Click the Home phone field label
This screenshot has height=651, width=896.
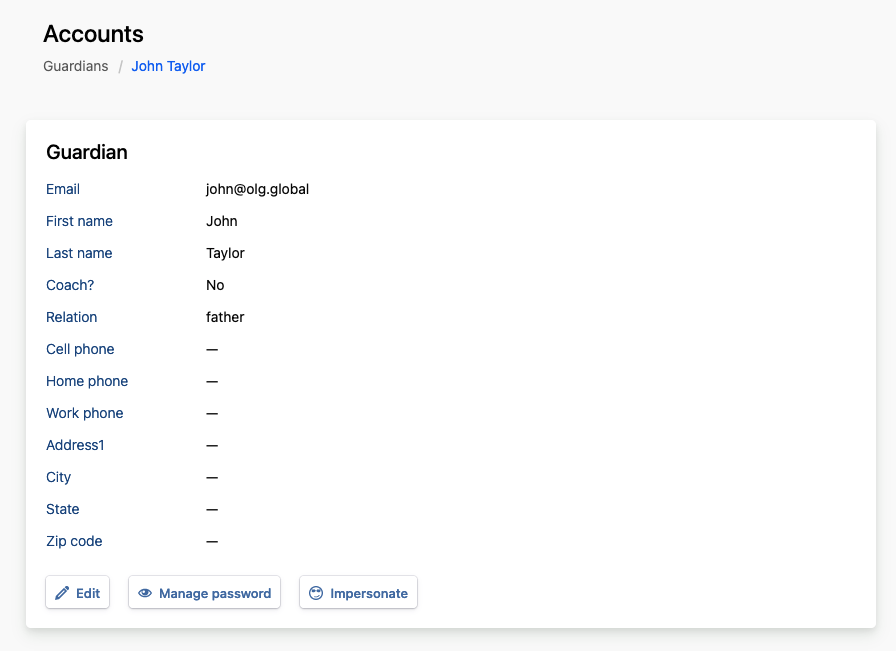click(87, 381)
